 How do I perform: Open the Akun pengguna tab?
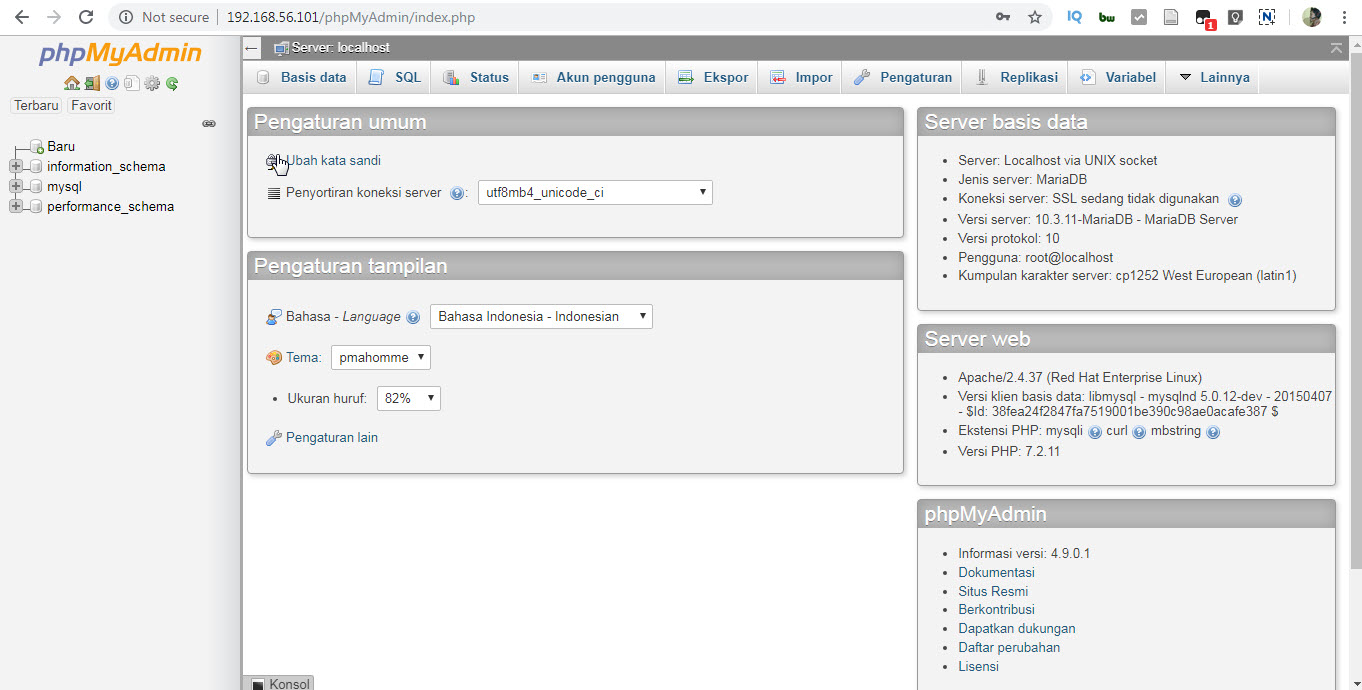(x=592, y=77)
